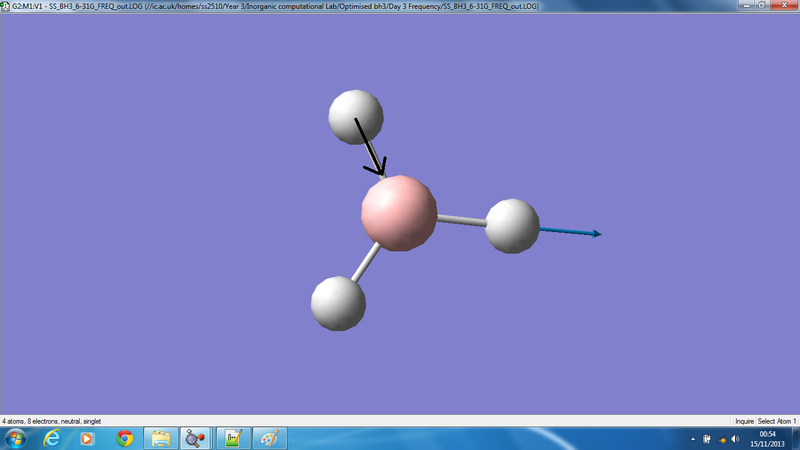Click the 'Select Atom 1' status text

coord(777,421)
